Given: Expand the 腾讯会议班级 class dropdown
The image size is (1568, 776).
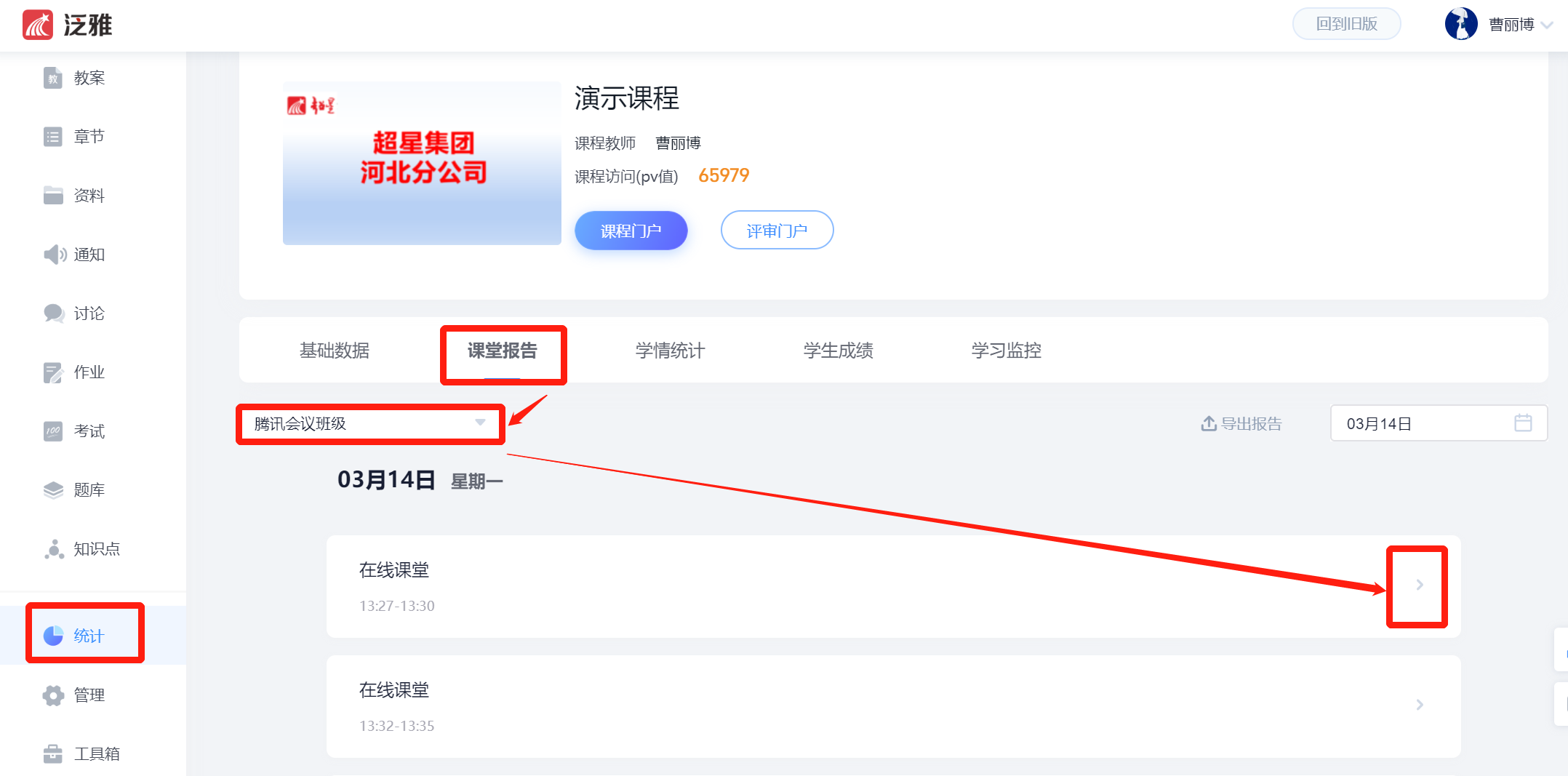Looking at the screenshot, I should [370, 424].
